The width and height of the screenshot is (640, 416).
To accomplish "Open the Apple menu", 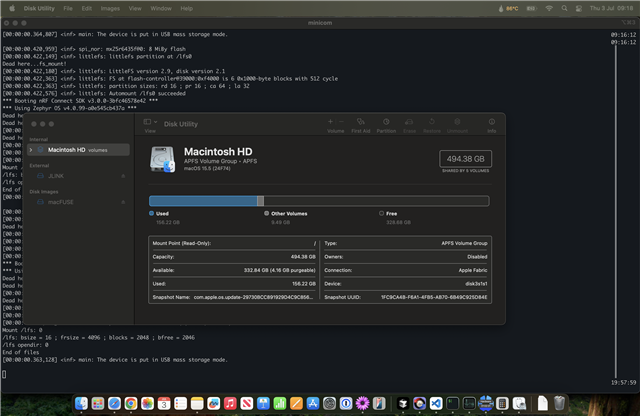I will 12,8.
